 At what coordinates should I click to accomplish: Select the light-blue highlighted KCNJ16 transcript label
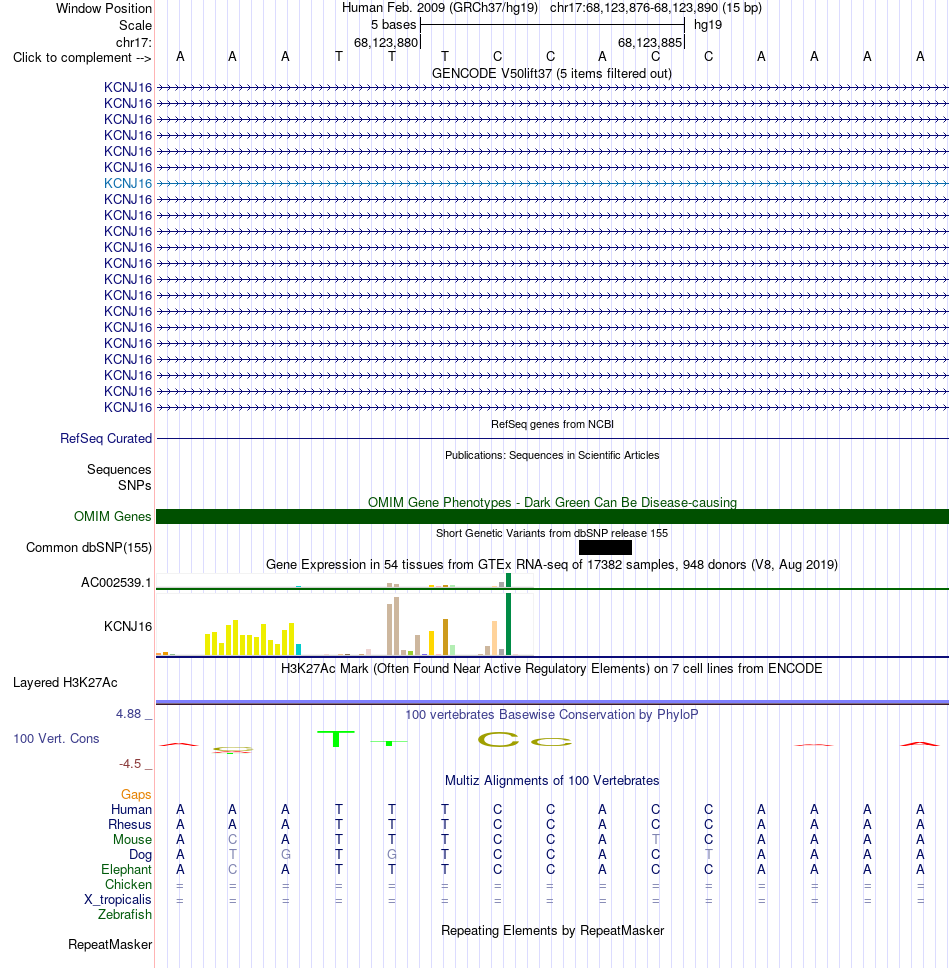tap(128, 183)
